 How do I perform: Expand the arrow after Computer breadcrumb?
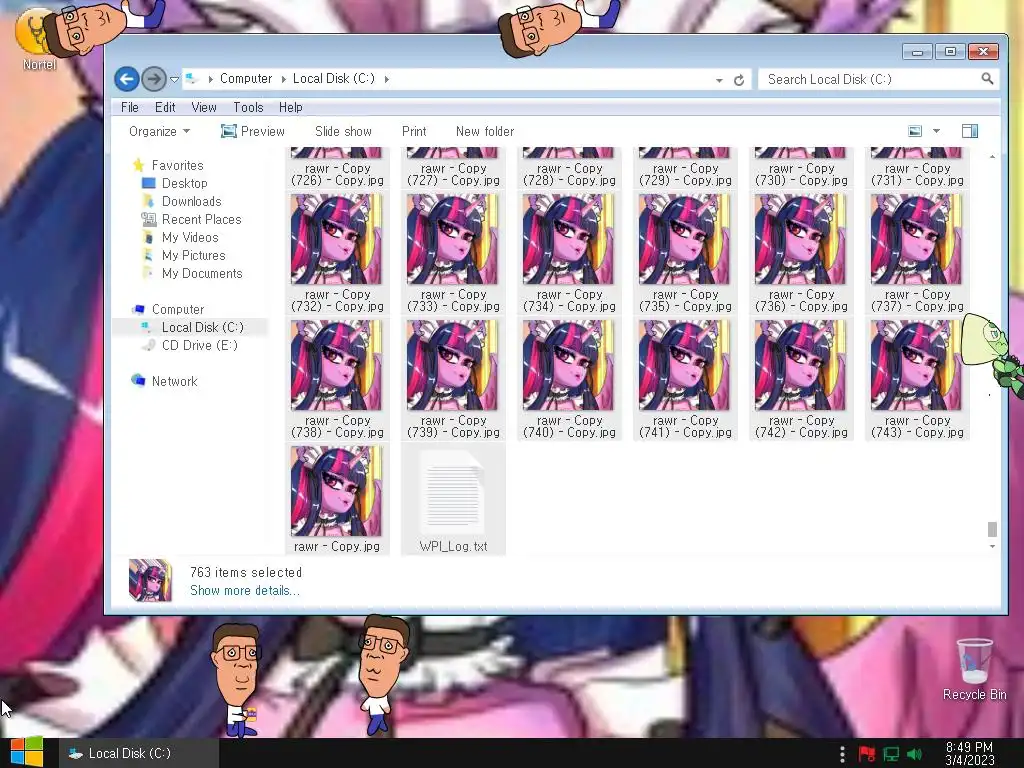[283, 79]
